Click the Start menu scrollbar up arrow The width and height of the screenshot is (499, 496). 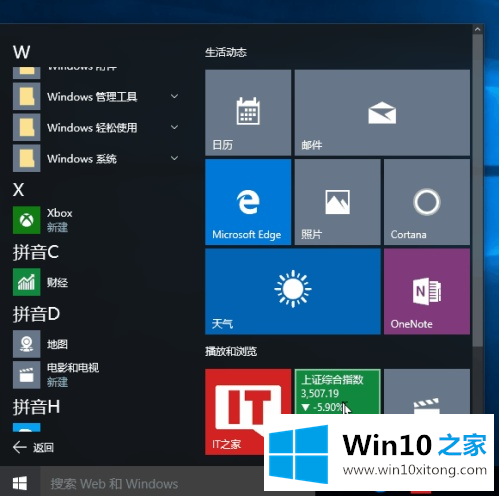tap(477, 29)
